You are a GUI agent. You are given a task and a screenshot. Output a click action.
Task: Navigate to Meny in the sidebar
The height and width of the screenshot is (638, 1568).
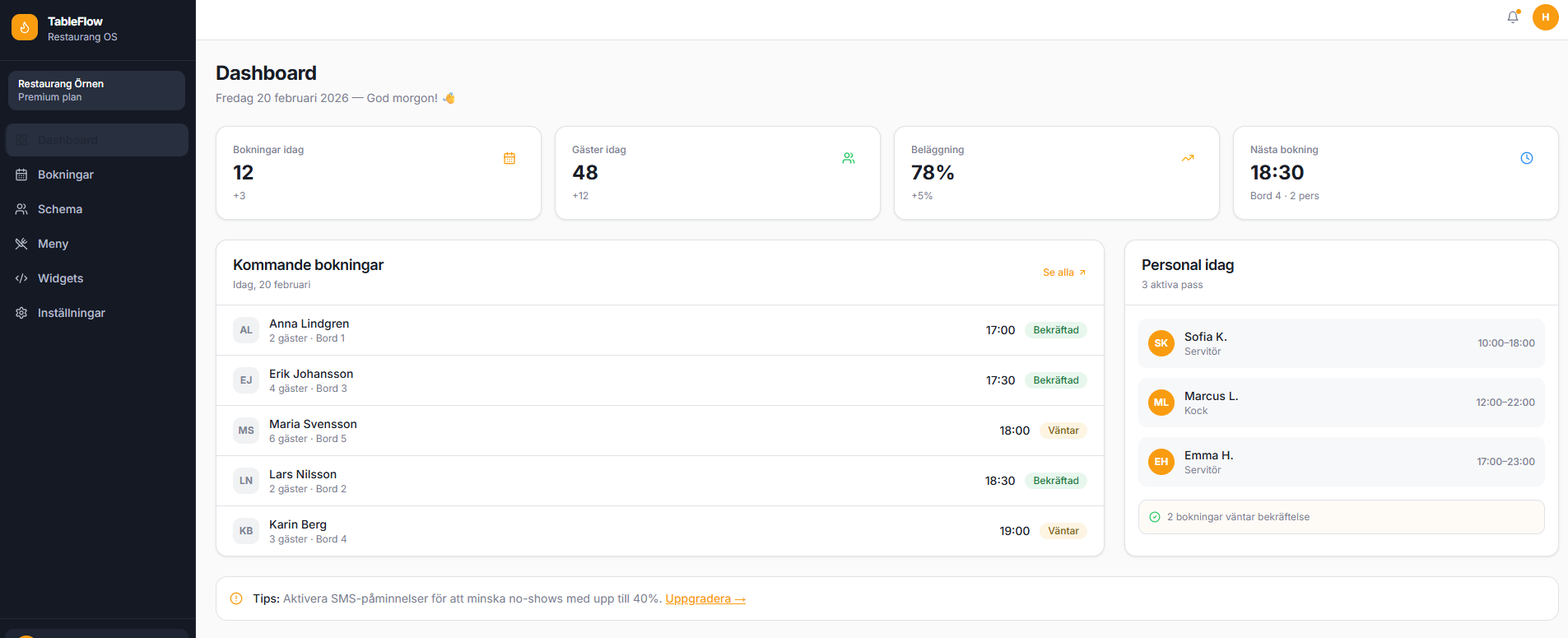click(97, 244)
